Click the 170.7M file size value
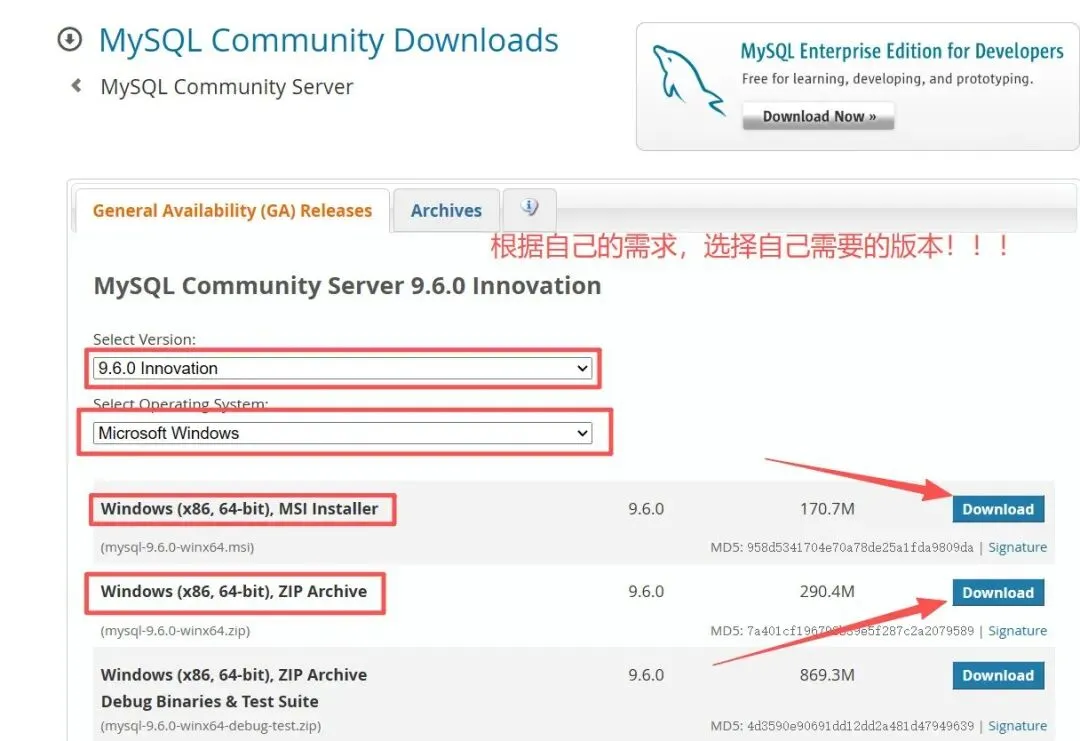This screenshot has height=741, width=1080. tap(827, 509)
